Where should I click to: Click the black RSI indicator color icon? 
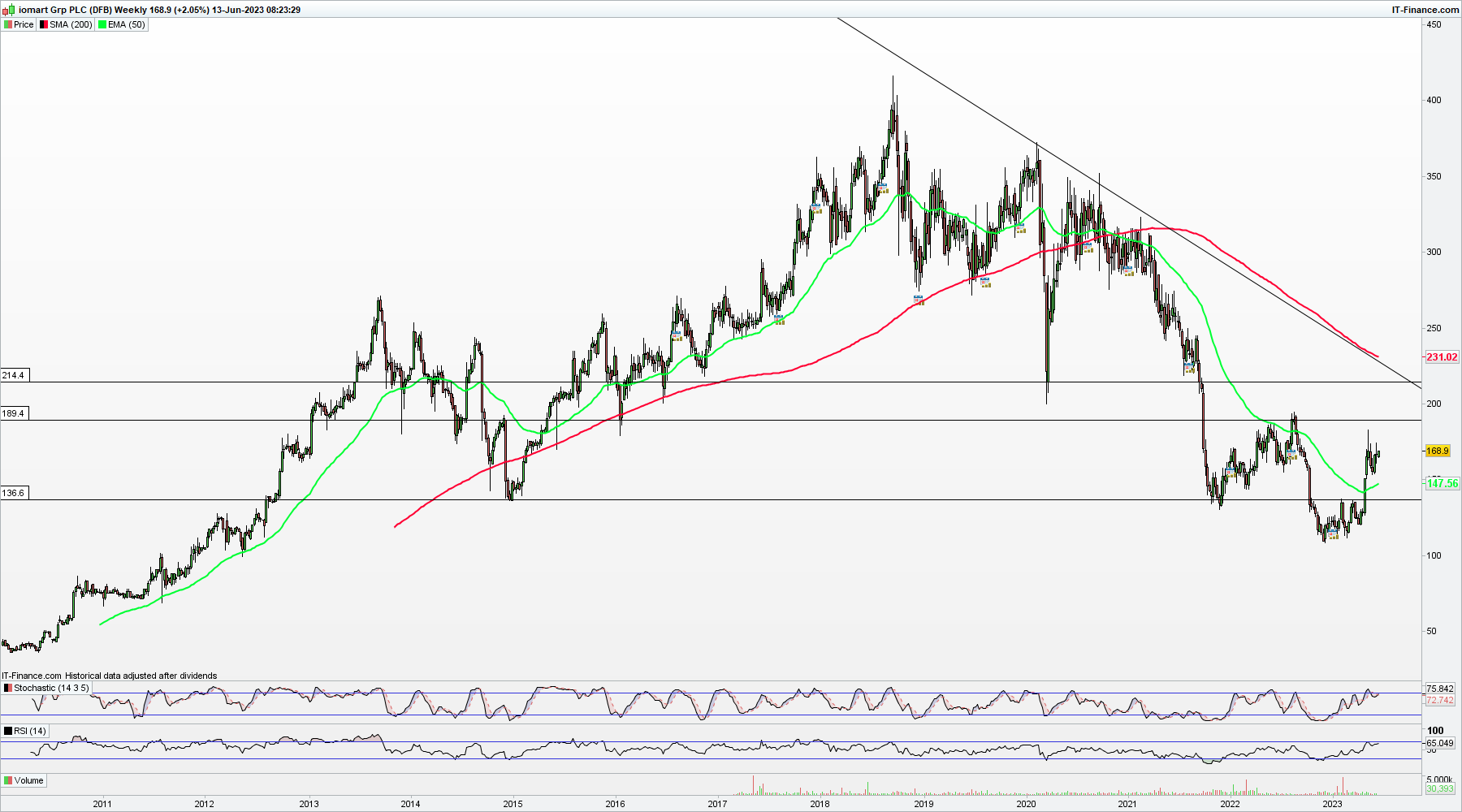click(x=8, y=731)
